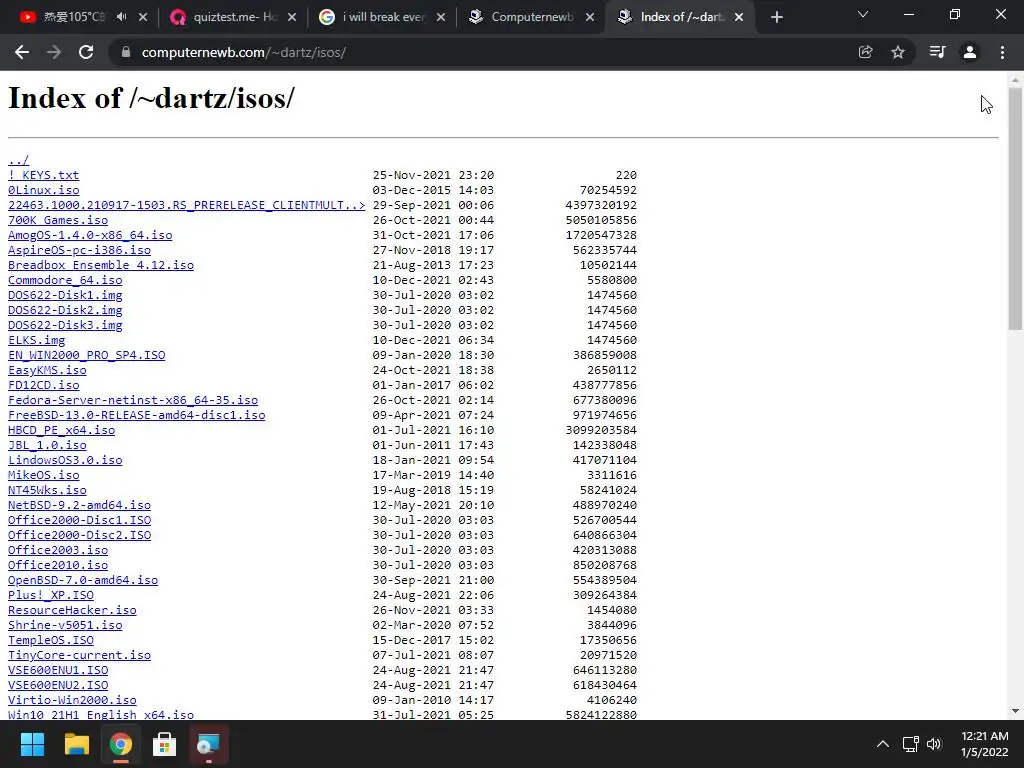This screenshot has height=768, width=1024.
Task: Download FreeBSD-13.0-RELEASE-amd64-disc1.iso
Action: pos(136,415)
